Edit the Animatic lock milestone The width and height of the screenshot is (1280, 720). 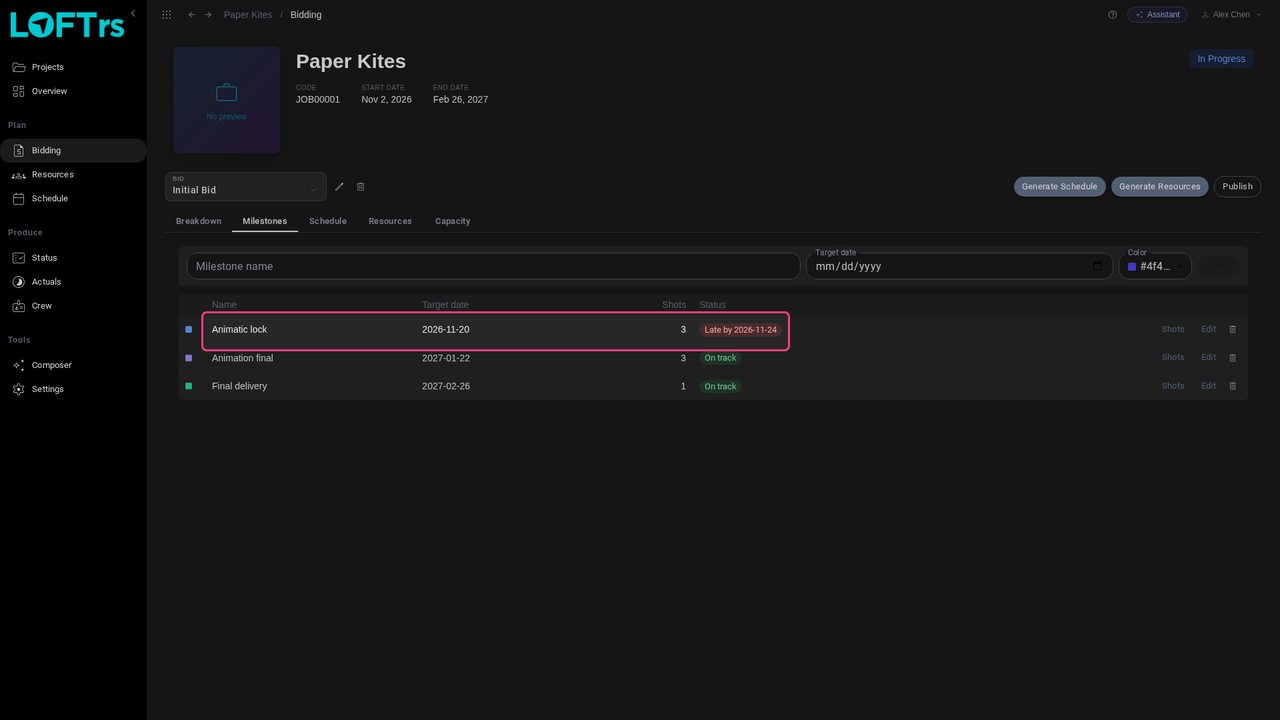point(1208,329)
